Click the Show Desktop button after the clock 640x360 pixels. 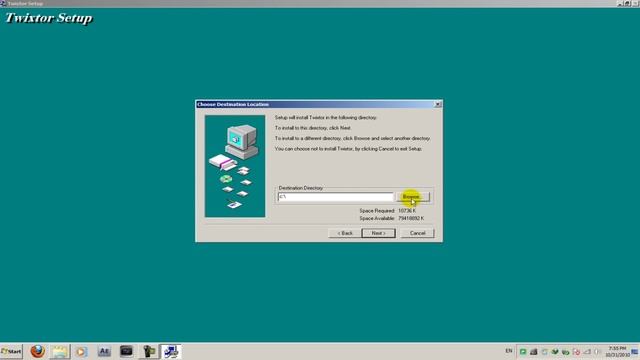(x=635, y=351)
